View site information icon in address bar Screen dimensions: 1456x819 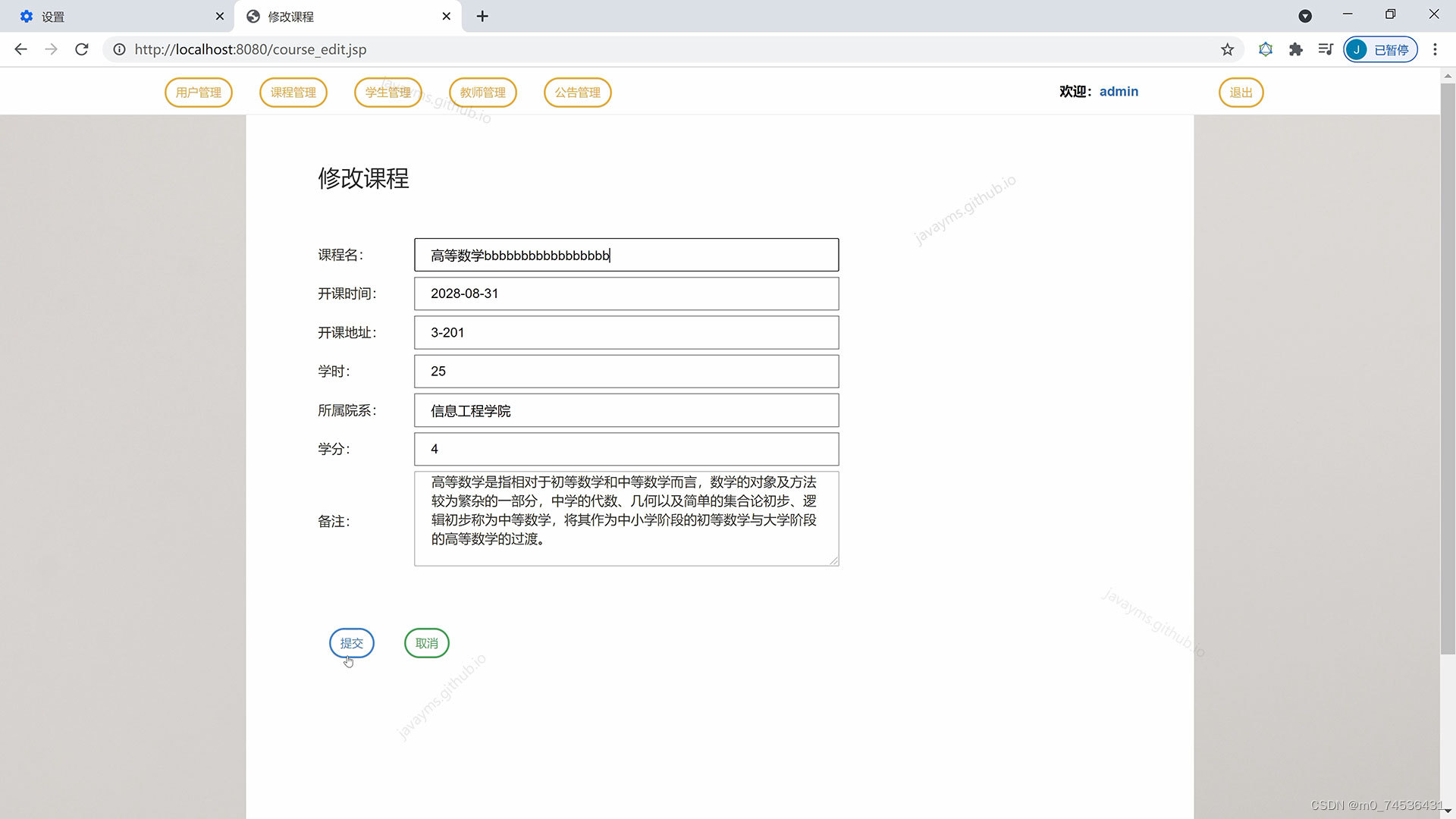[x=119, y=49]
